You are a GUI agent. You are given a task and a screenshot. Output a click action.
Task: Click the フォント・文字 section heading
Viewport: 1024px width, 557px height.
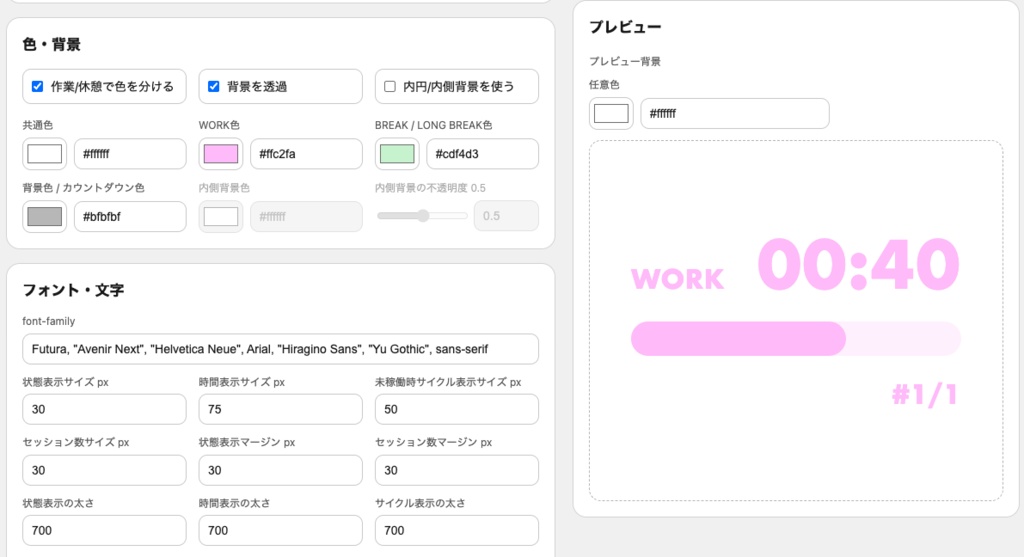[x=73, y=290]
